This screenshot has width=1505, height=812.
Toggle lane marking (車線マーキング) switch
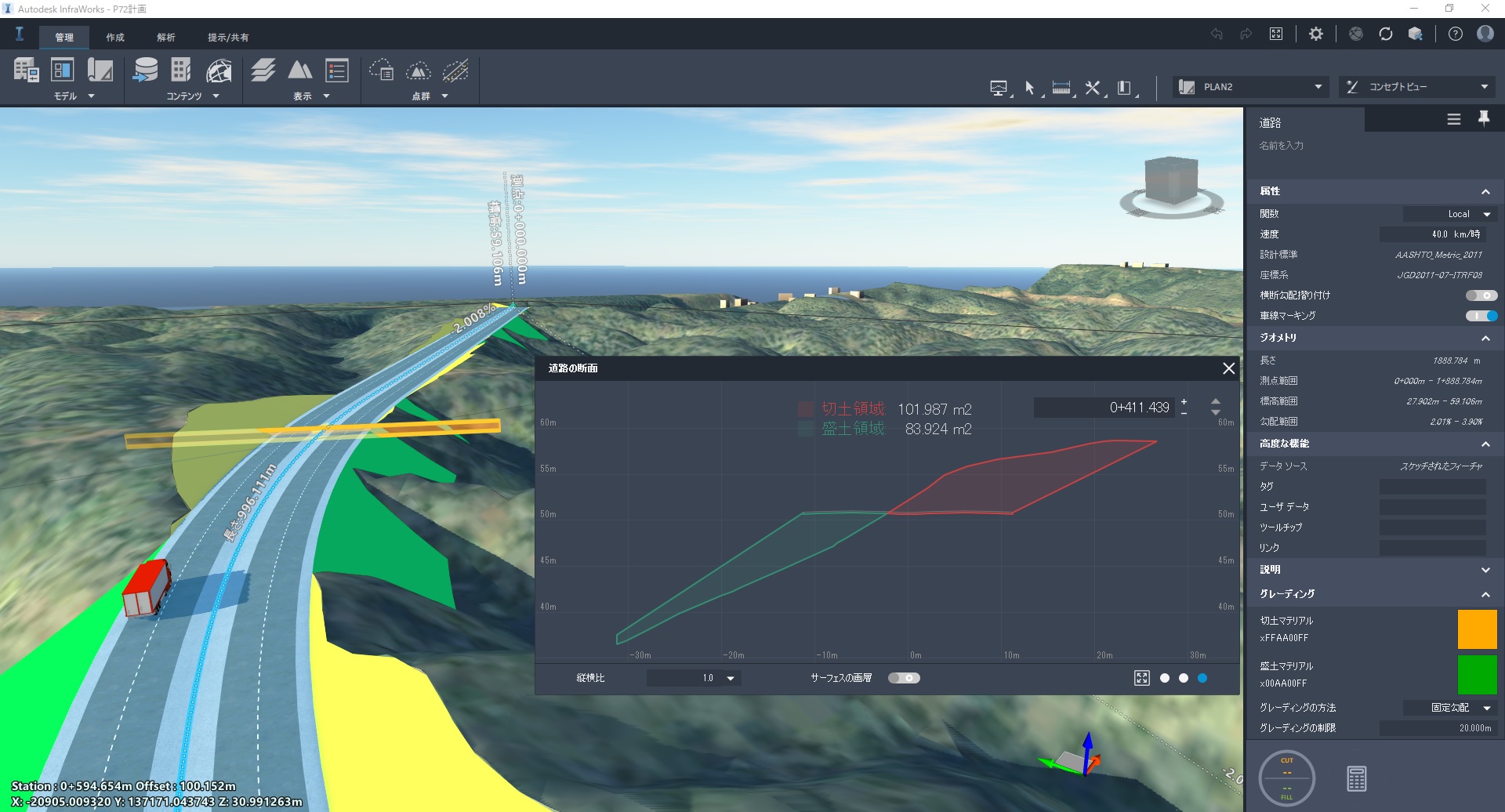pyautogui.click(x=1481, y=316)
